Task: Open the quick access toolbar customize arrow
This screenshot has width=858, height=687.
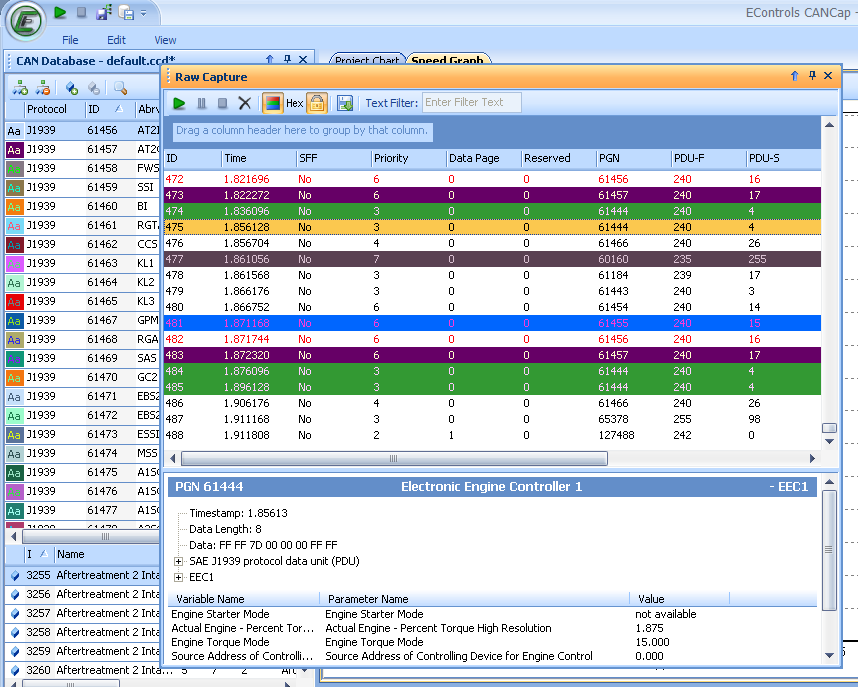Action: (x=143, y=13)
